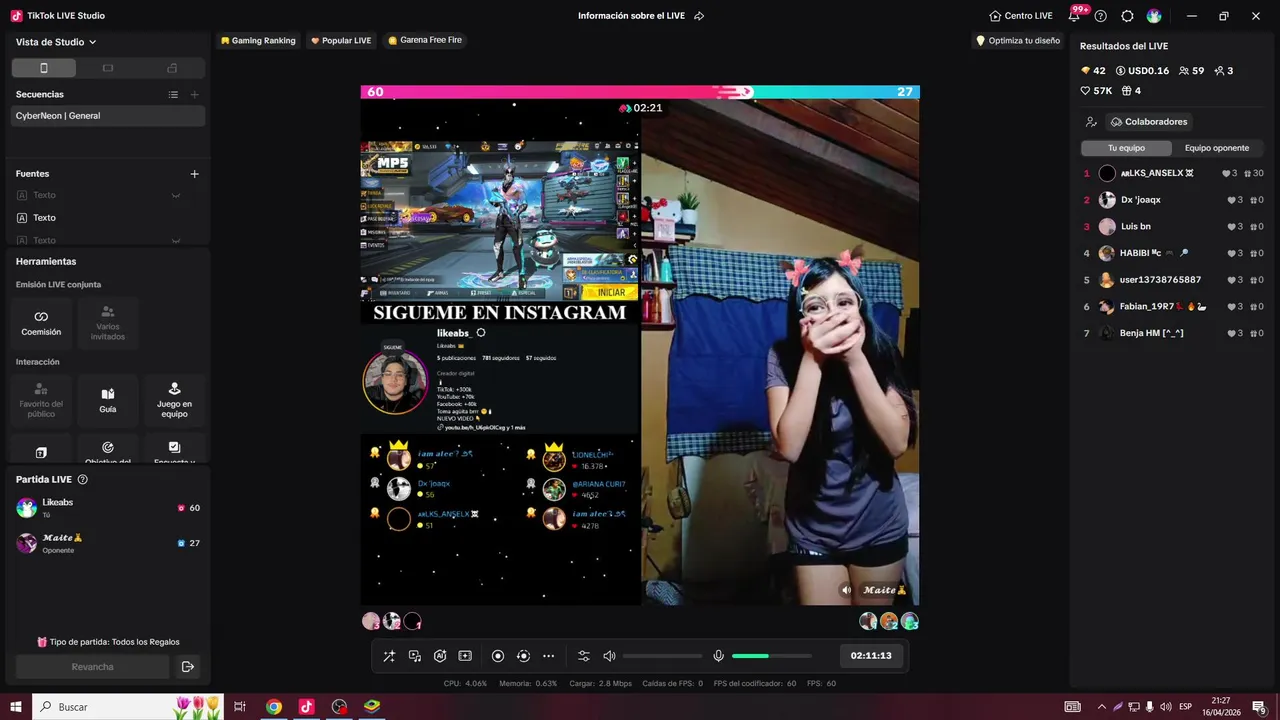1280x720 pixels.
Task: Select the dual screen layout mode
Action: (172, 68)
